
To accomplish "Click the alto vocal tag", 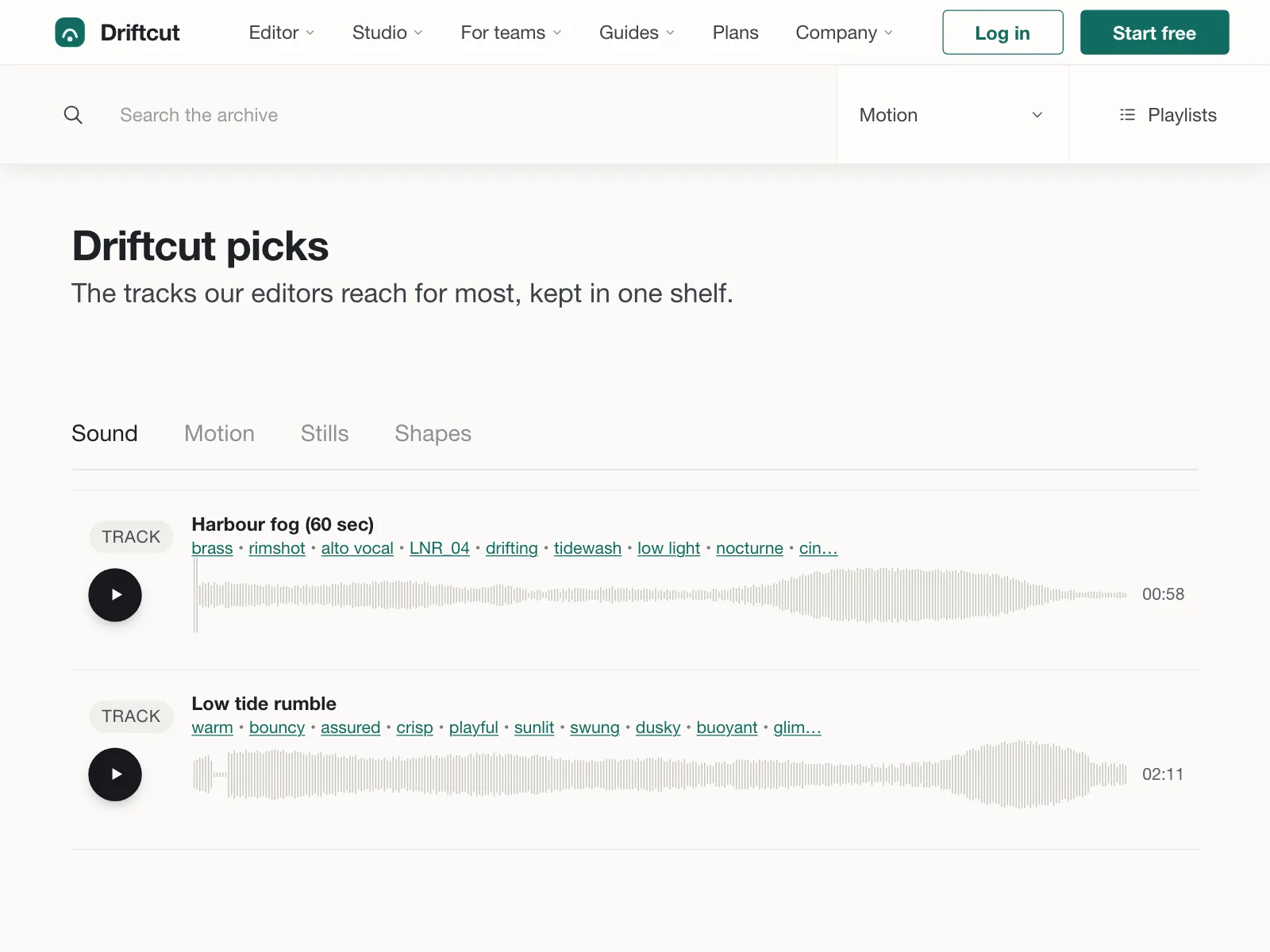I will [357, 548].
